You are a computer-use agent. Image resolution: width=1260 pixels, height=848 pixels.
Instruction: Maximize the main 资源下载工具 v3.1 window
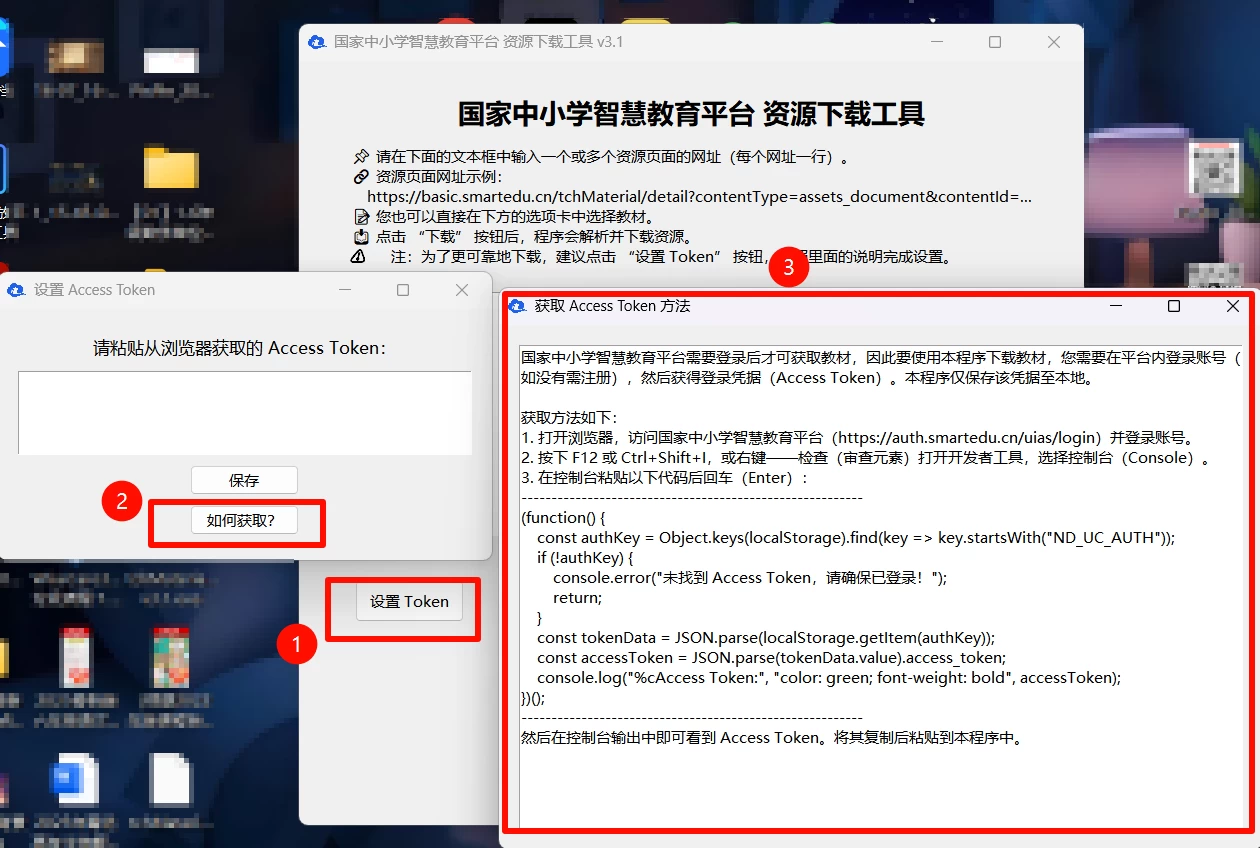[995, 42]
